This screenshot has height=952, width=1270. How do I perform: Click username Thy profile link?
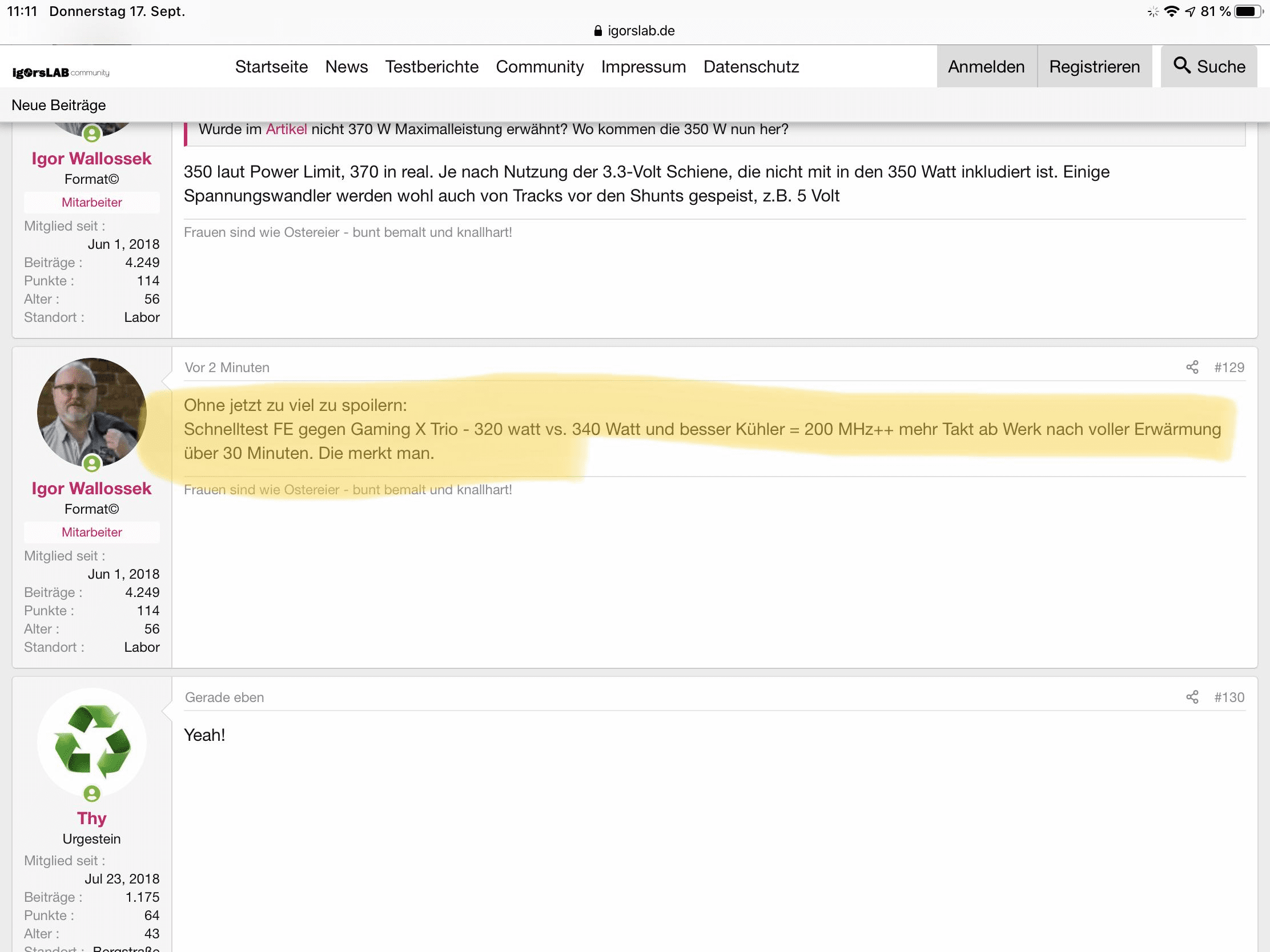point(92,818)
